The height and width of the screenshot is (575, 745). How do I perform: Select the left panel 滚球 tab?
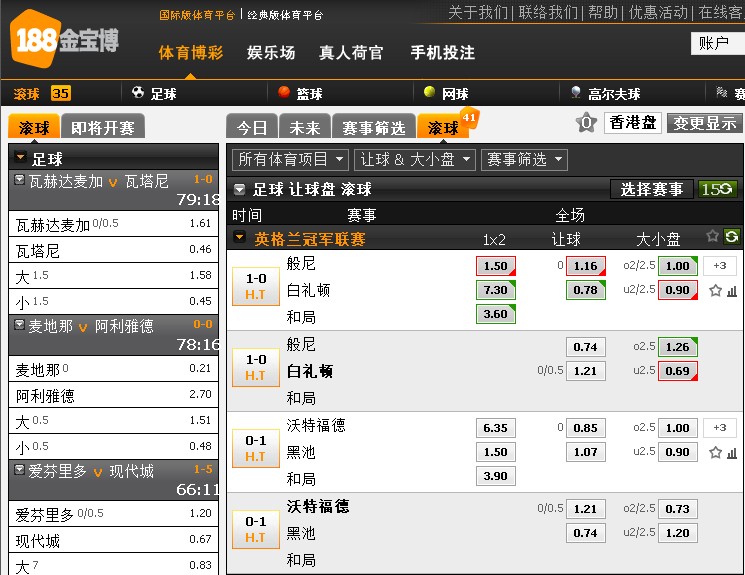click(x=34, y=126)
